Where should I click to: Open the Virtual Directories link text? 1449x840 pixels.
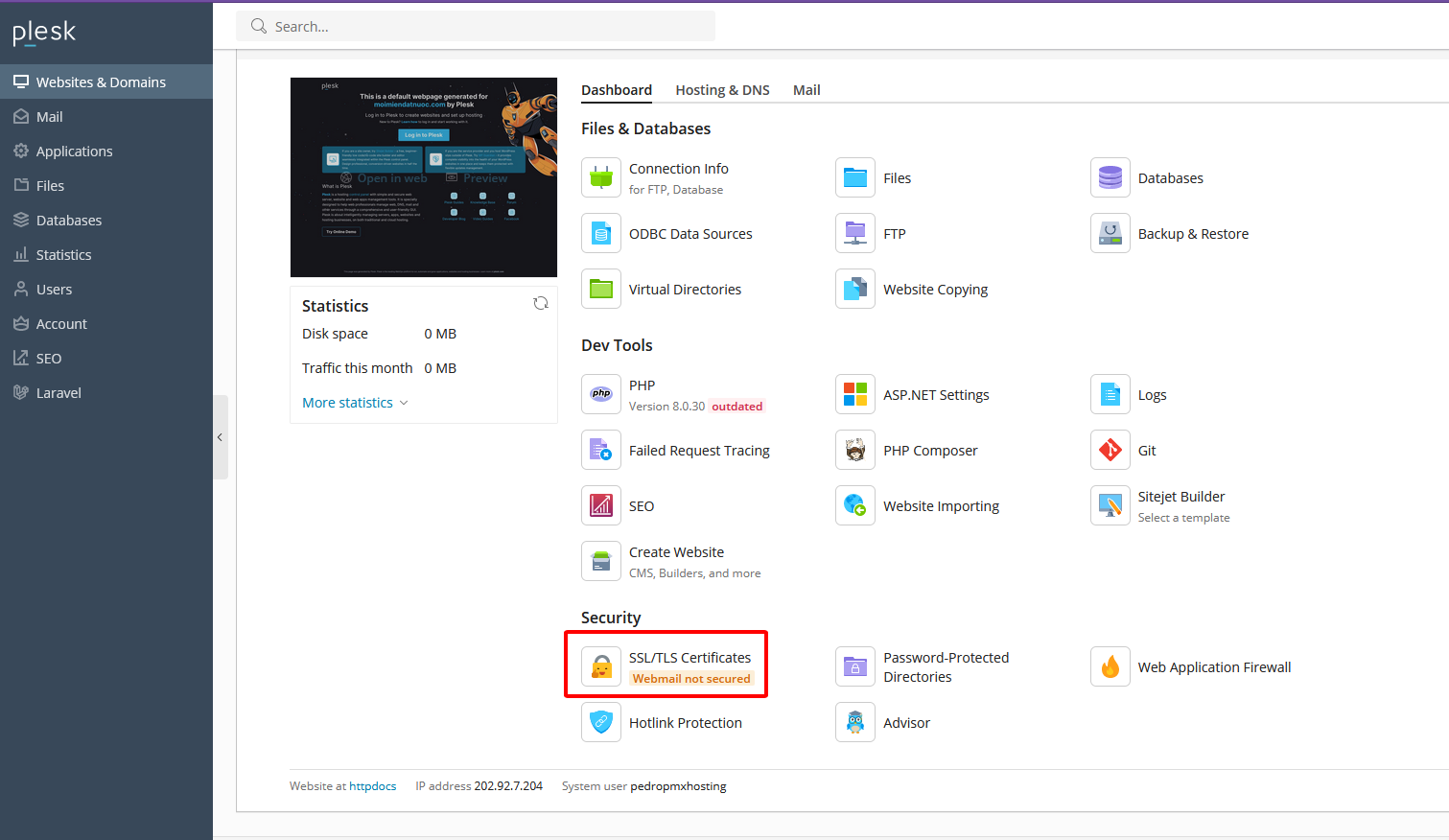click(685, 290)
